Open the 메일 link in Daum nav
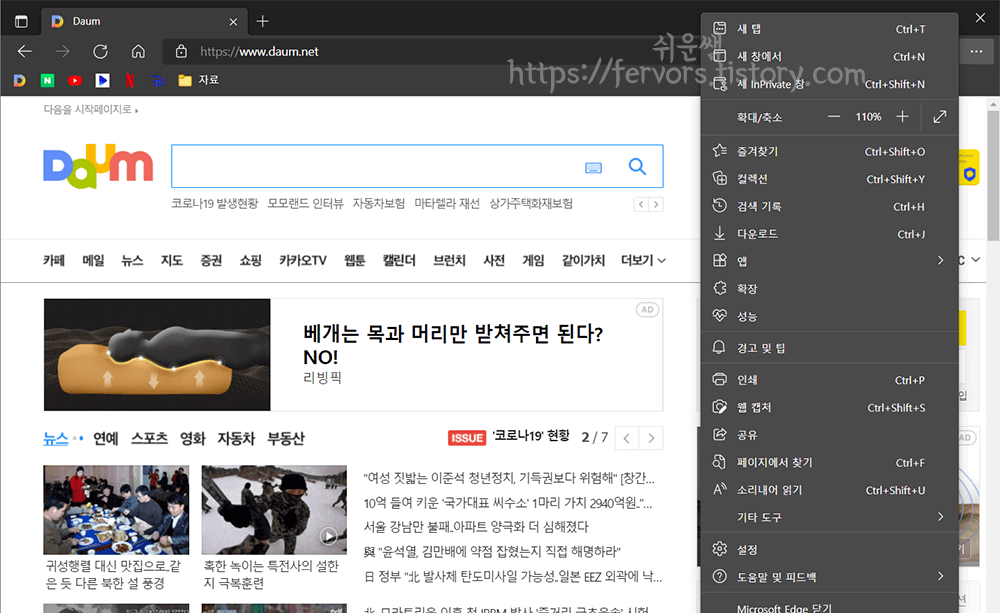1000x613 pixels. (93, 260)
